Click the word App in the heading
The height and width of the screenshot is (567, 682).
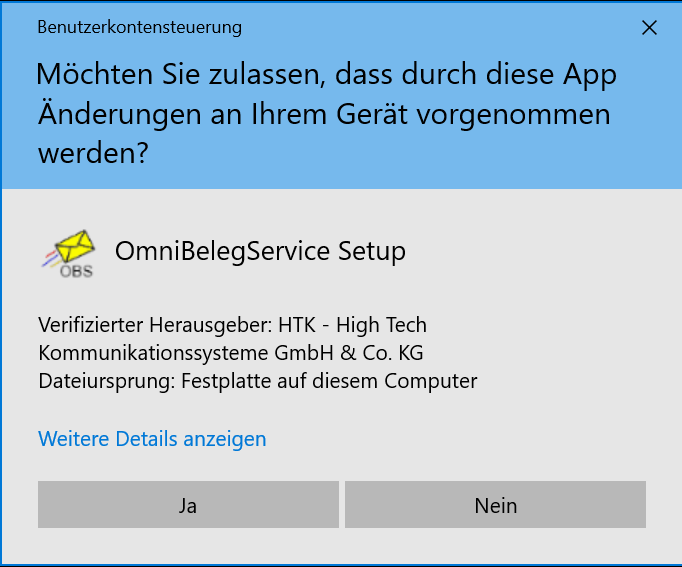[590, 76]
